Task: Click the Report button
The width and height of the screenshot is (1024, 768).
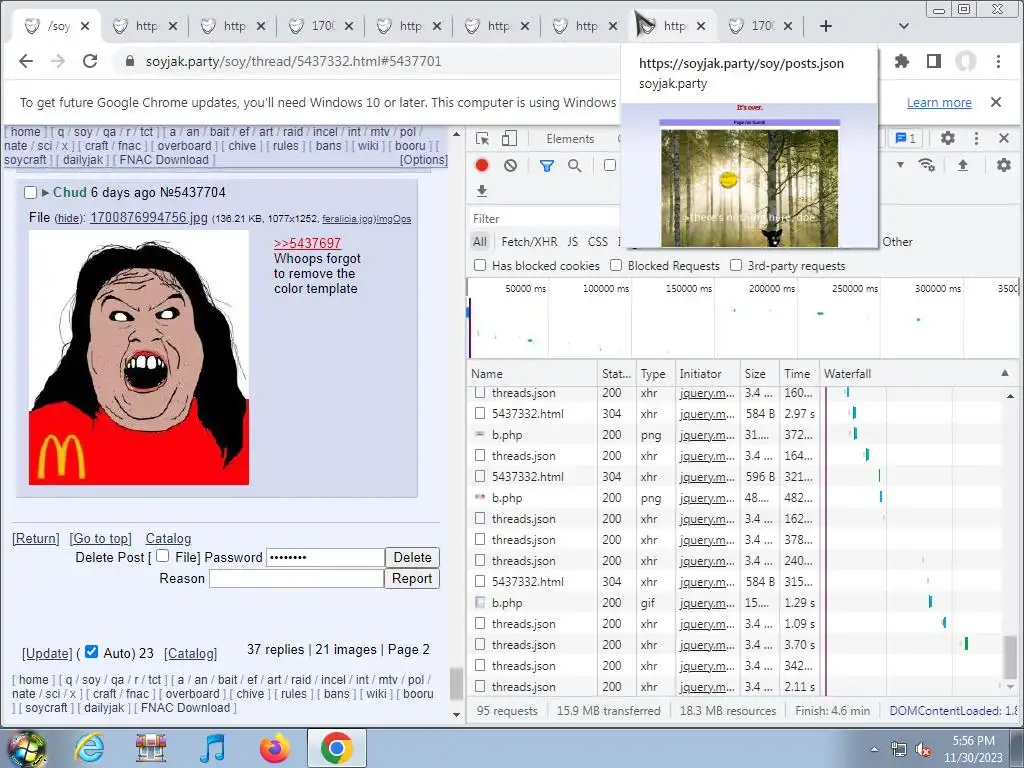Action: click(412, 579)
